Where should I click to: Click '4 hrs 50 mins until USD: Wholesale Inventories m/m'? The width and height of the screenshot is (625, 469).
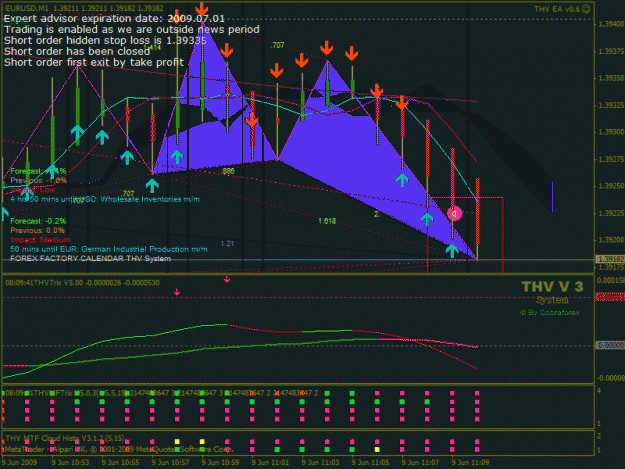coord(105,199)
